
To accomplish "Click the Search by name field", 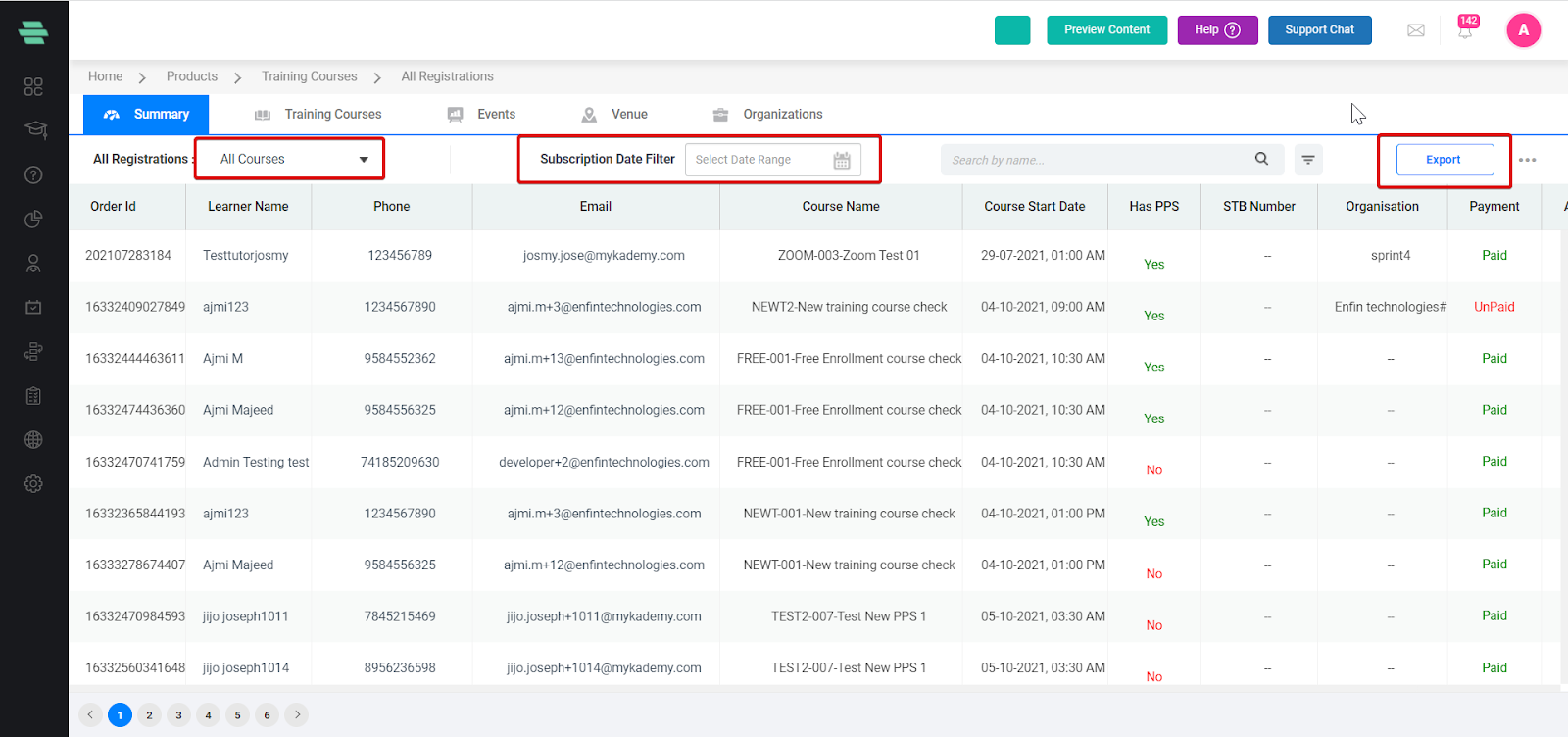I will [x=1111, y=160].
